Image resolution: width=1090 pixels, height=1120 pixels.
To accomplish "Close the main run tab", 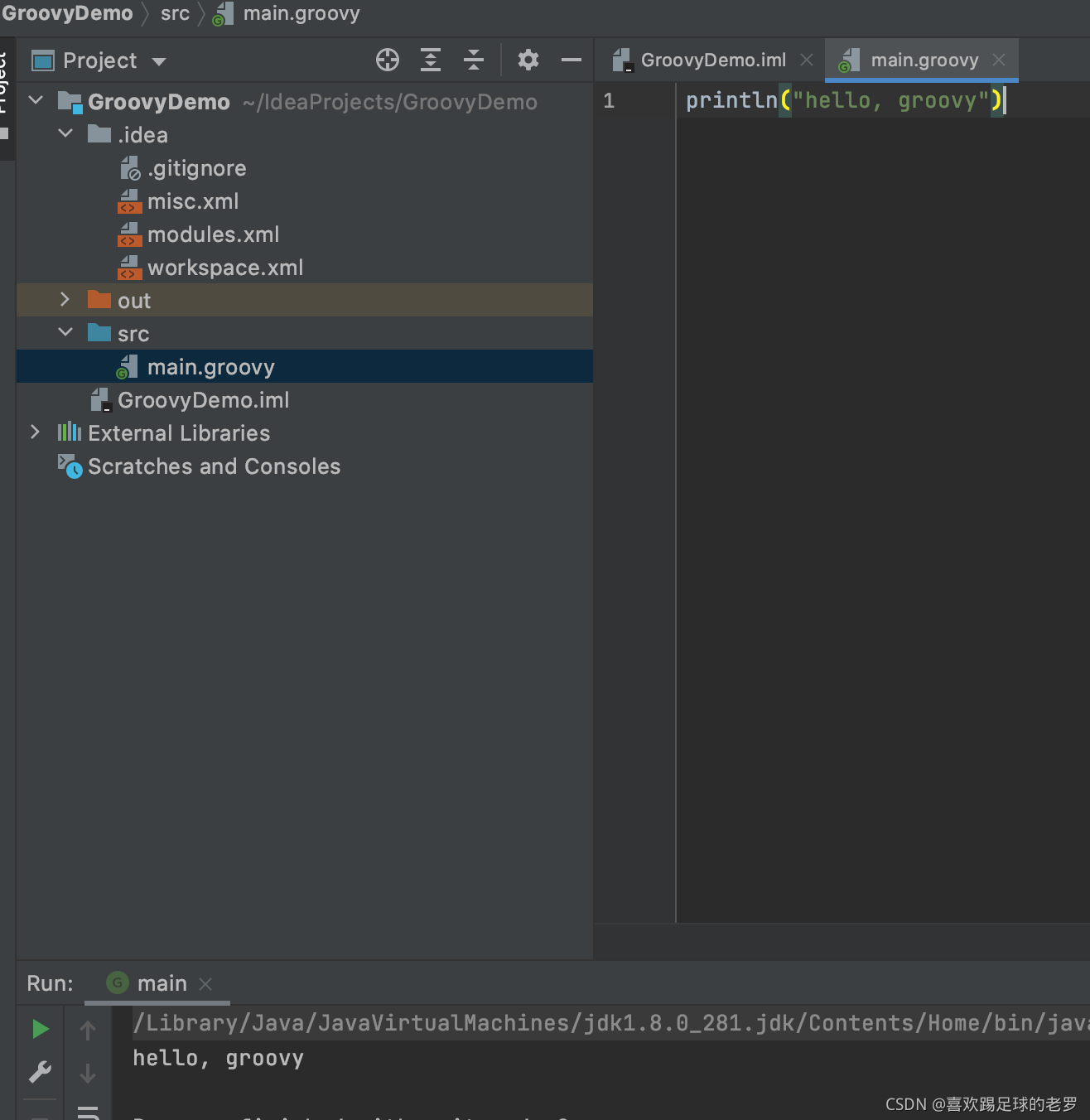I will point(205,984).
